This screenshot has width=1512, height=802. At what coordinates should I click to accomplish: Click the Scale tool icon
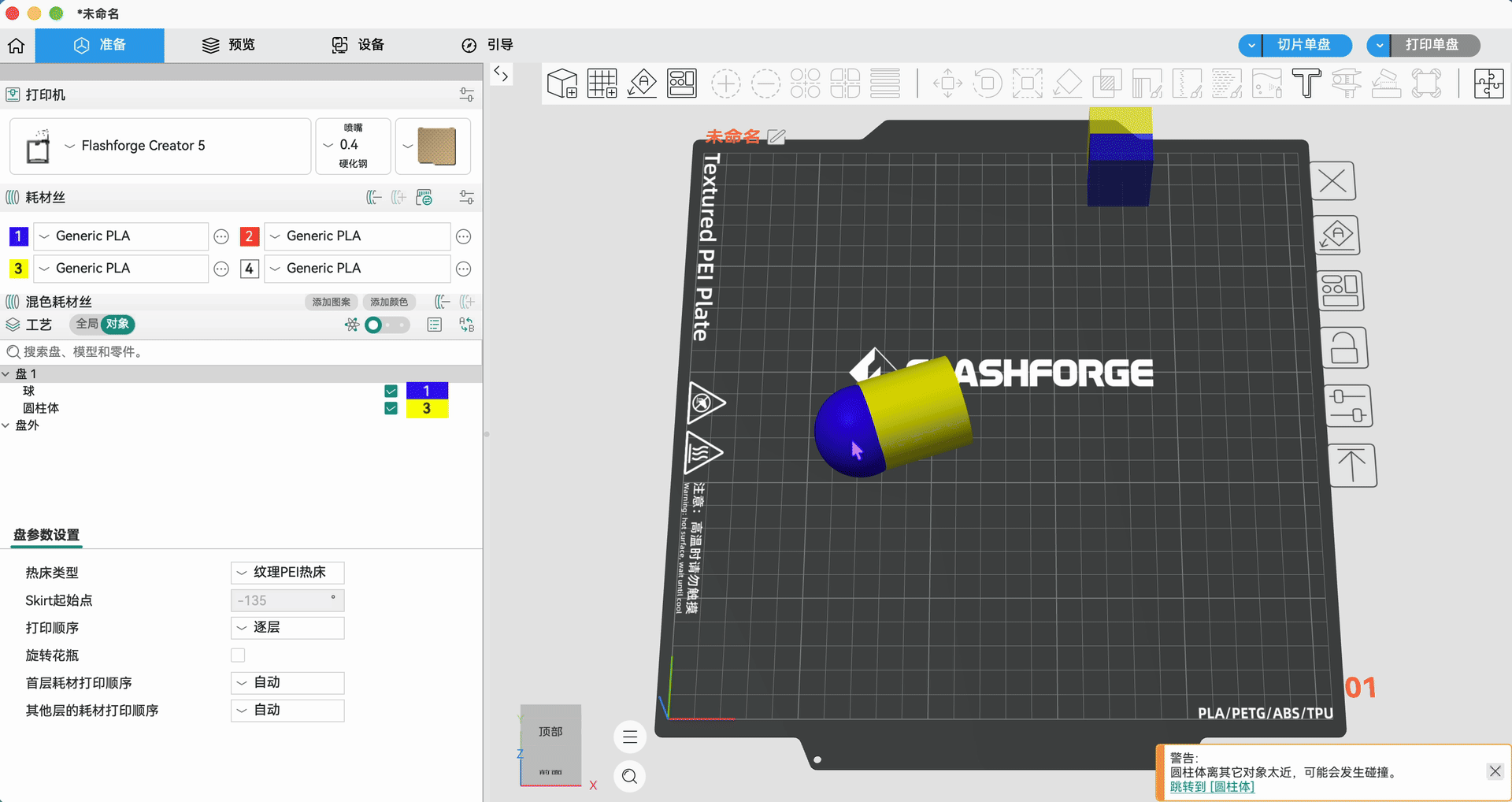click(1027, 83)
